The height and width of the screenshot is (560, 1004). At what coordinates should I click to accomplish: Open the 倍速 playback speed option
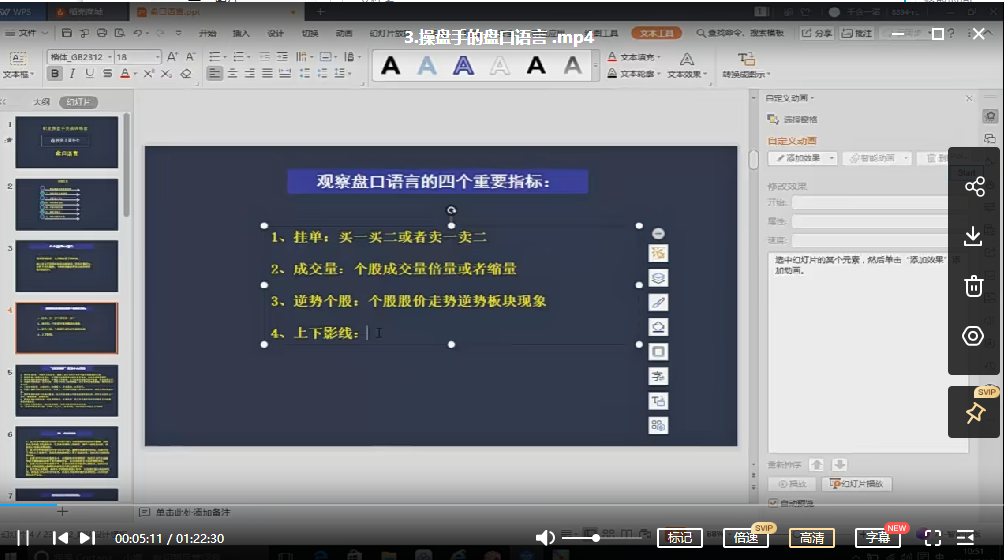(746, 538)
